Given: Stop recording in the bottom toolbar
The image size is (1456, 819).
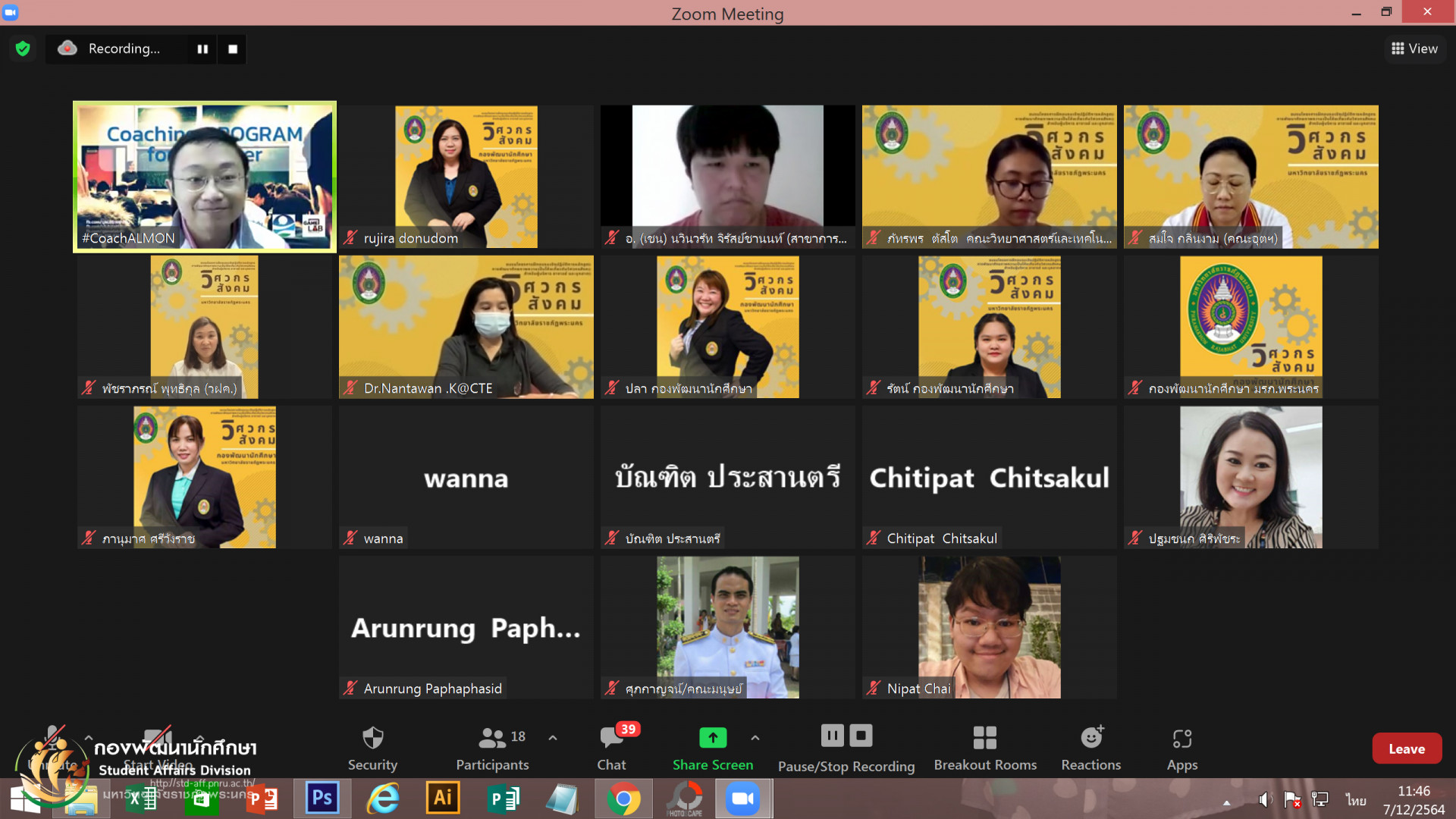Looking at the screenshot, I should pos(861,735).
